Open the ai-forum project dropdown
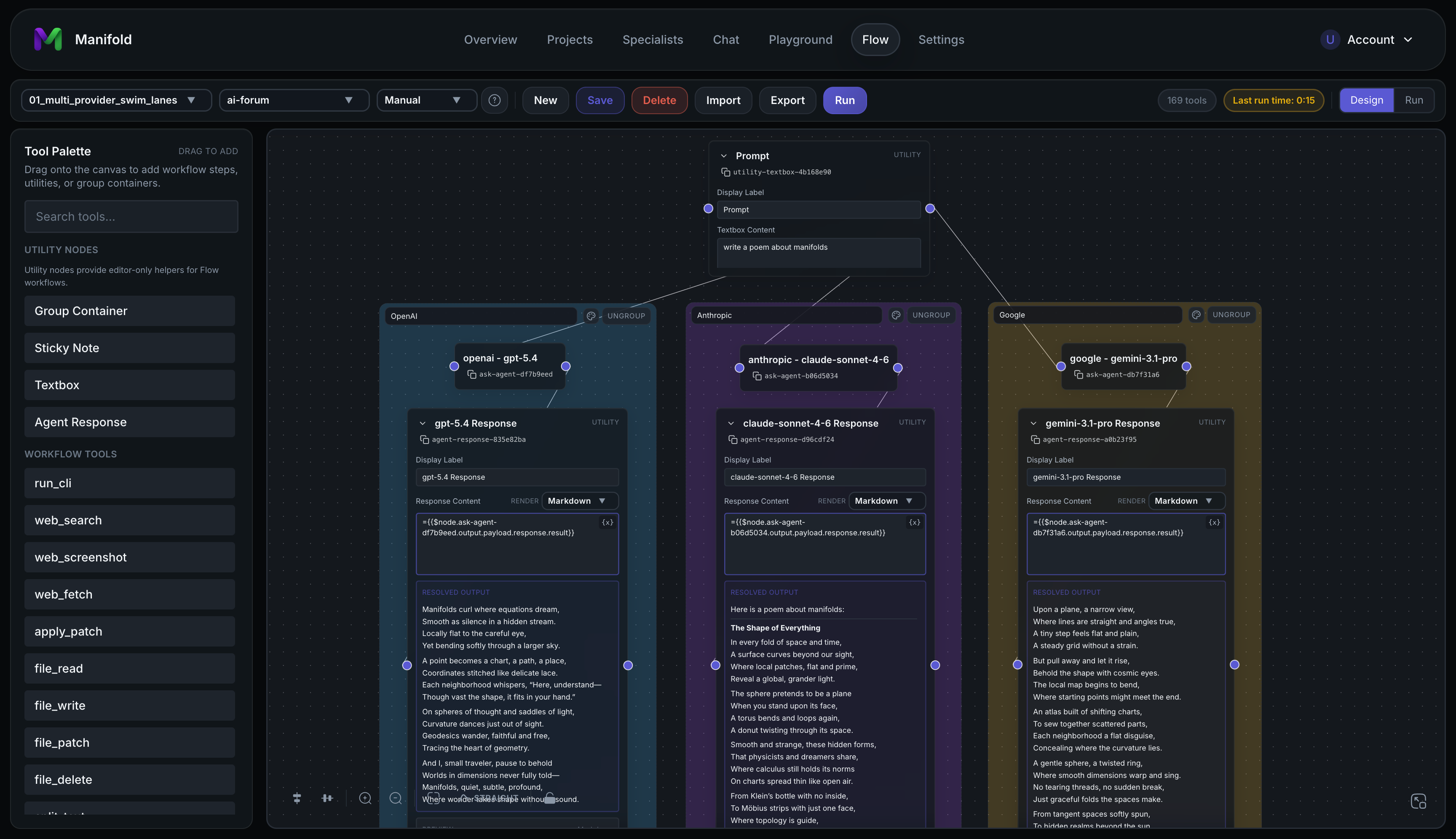The image size is (1456, 839). (294, 100)
